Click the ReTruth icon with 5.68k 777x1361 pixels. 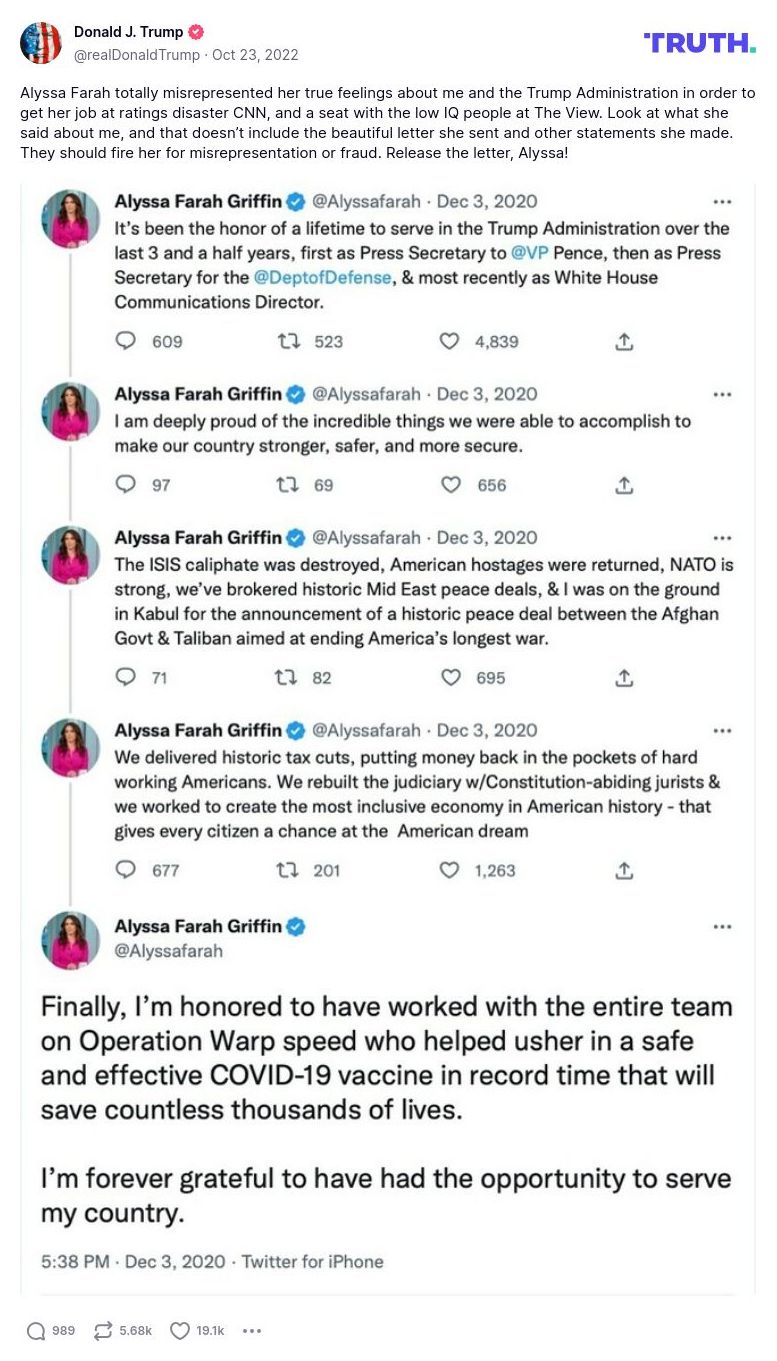103,1330
